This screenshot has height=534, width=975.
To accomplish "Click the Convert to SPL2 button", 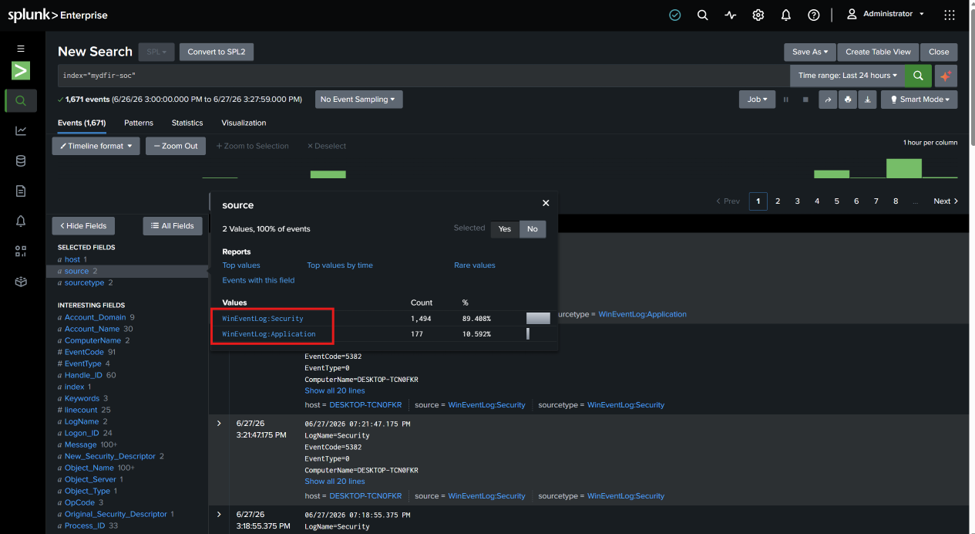I will coord(216,52).
